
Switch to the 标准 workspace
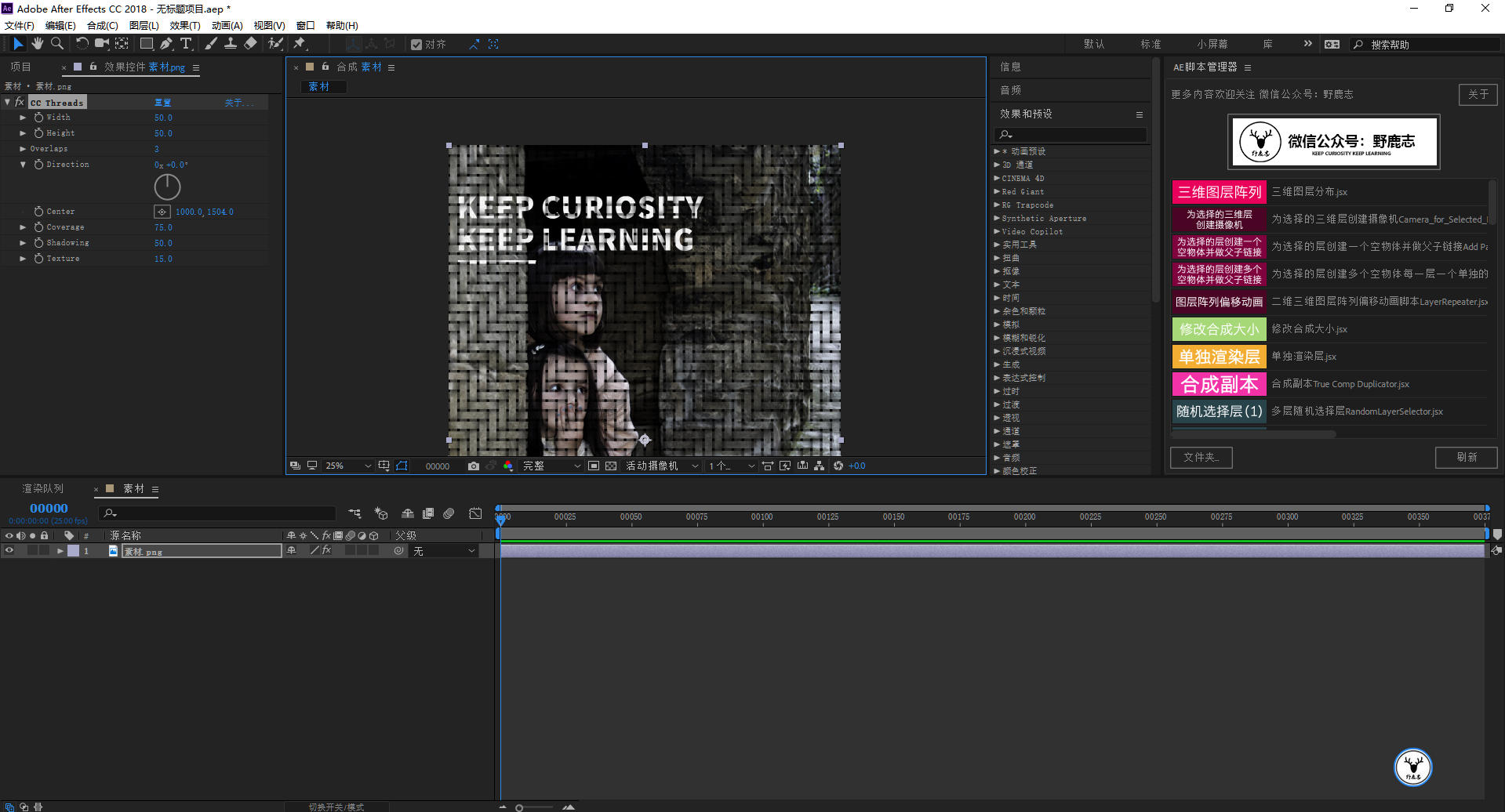(x=1151, y=45)
